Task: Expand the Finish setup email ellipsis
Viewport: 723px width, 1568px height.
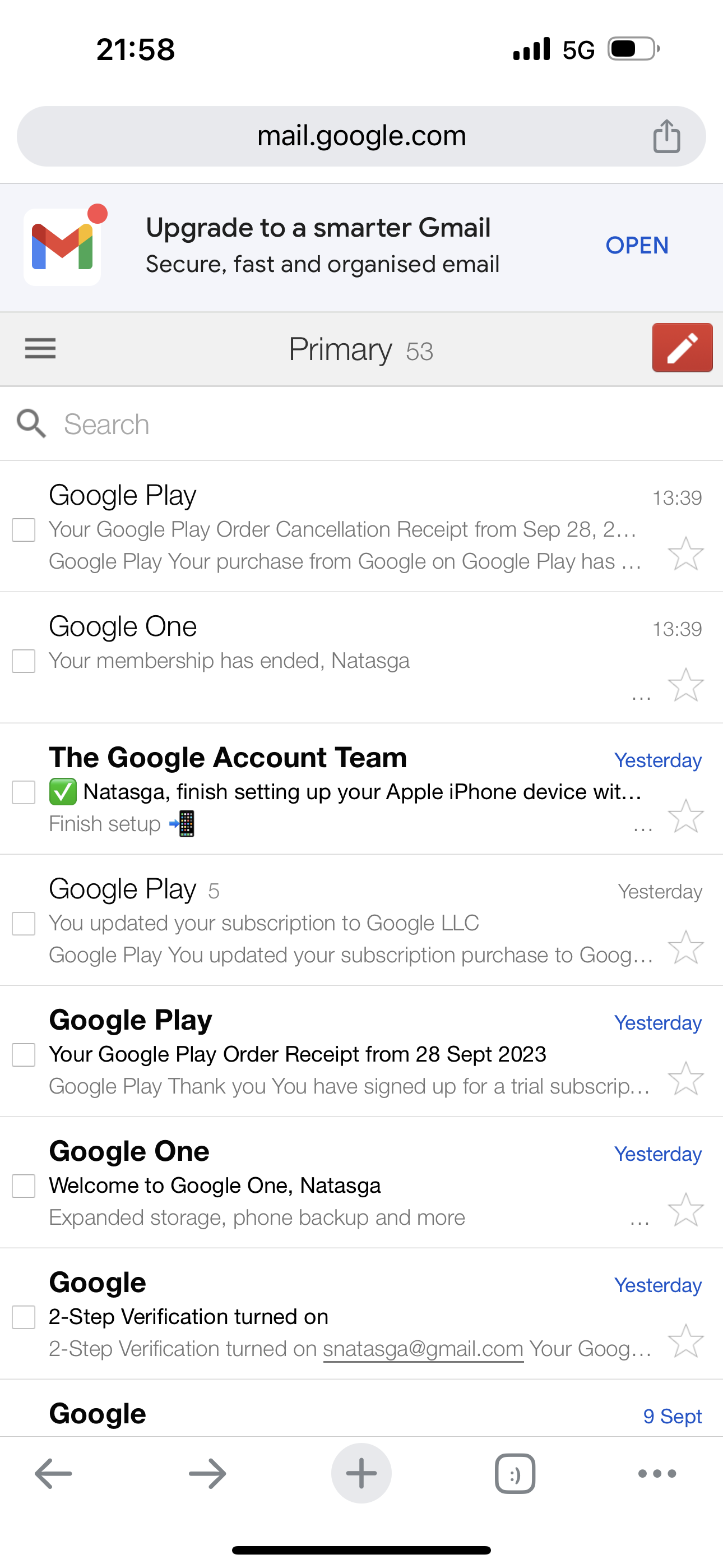Action: click(643, 827)
